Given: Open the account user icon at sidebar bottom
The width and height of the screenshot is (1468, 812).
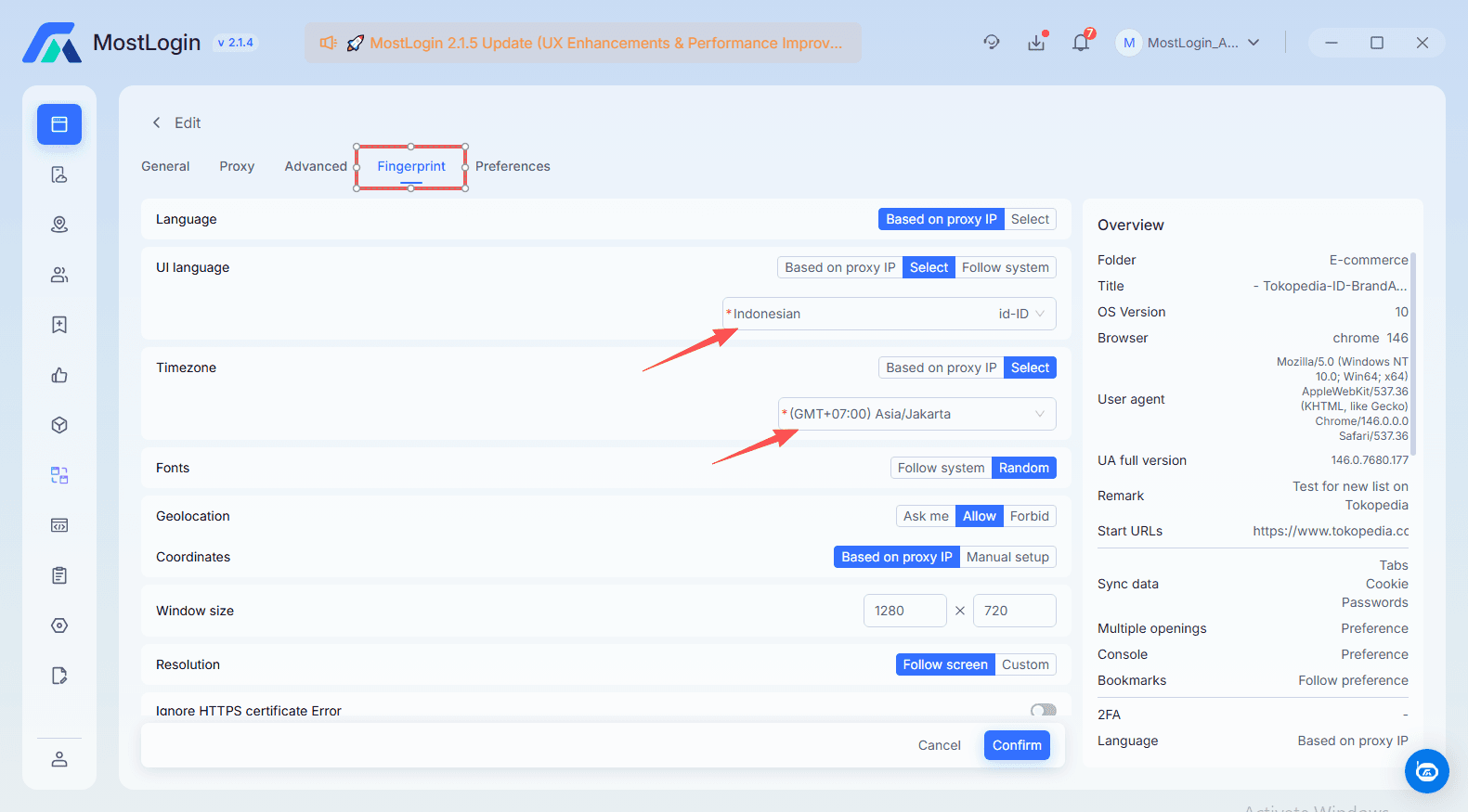Looking at the screenshot, I should (x=59, y=759).
